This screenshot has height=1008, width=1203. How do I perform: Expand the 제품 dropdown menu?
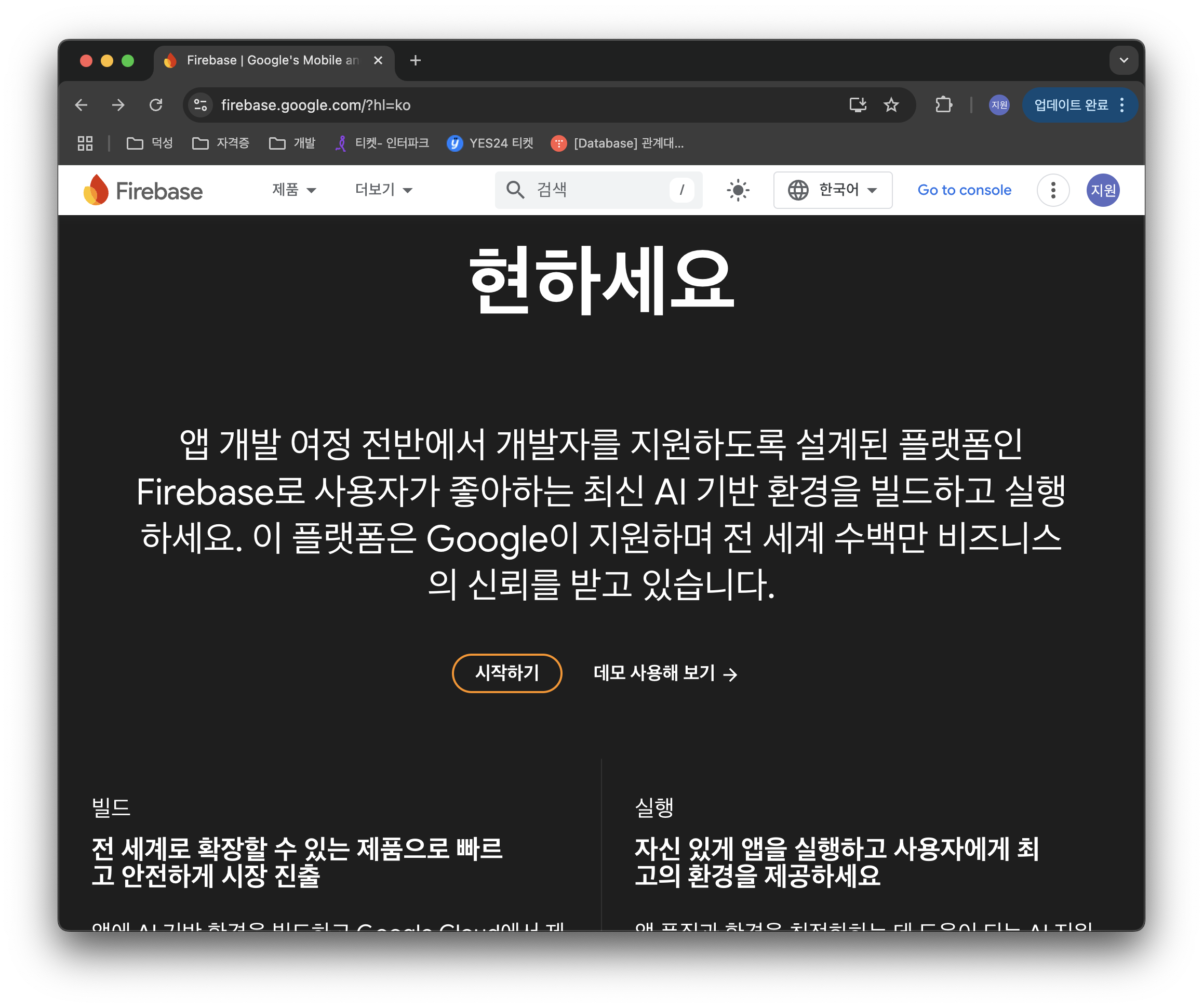(294, 190)
